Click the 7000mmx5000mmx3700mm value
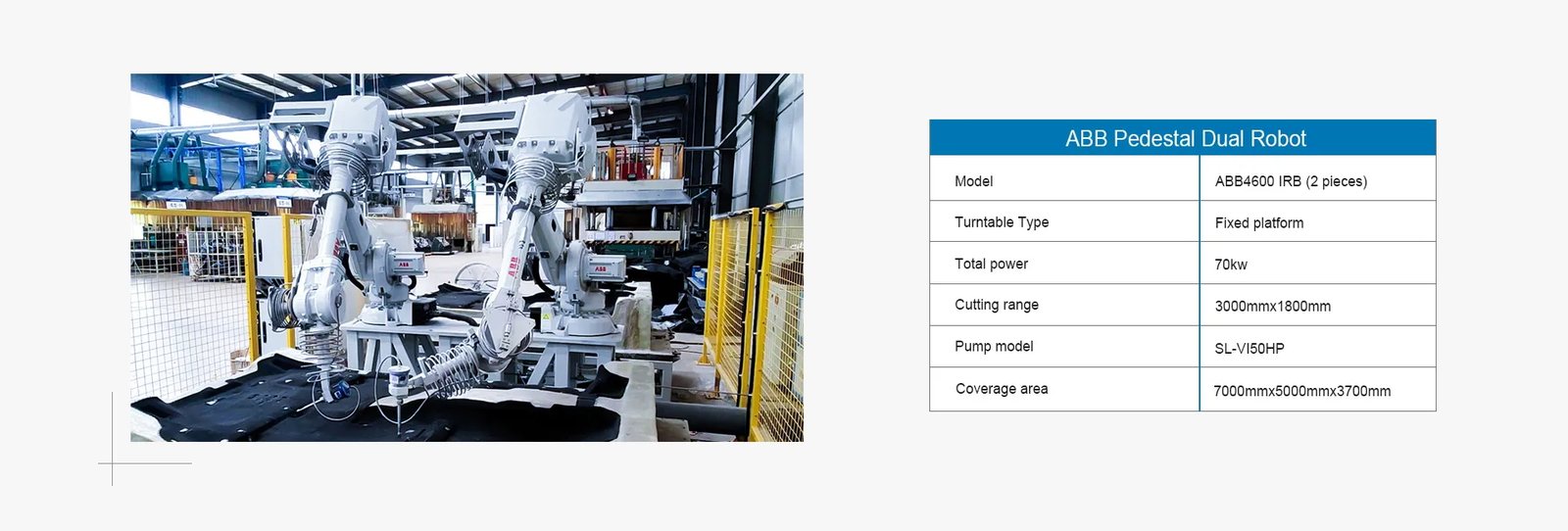Image resolution: width=1568 pixels, height=531 pixels. tap(1301, 391)
